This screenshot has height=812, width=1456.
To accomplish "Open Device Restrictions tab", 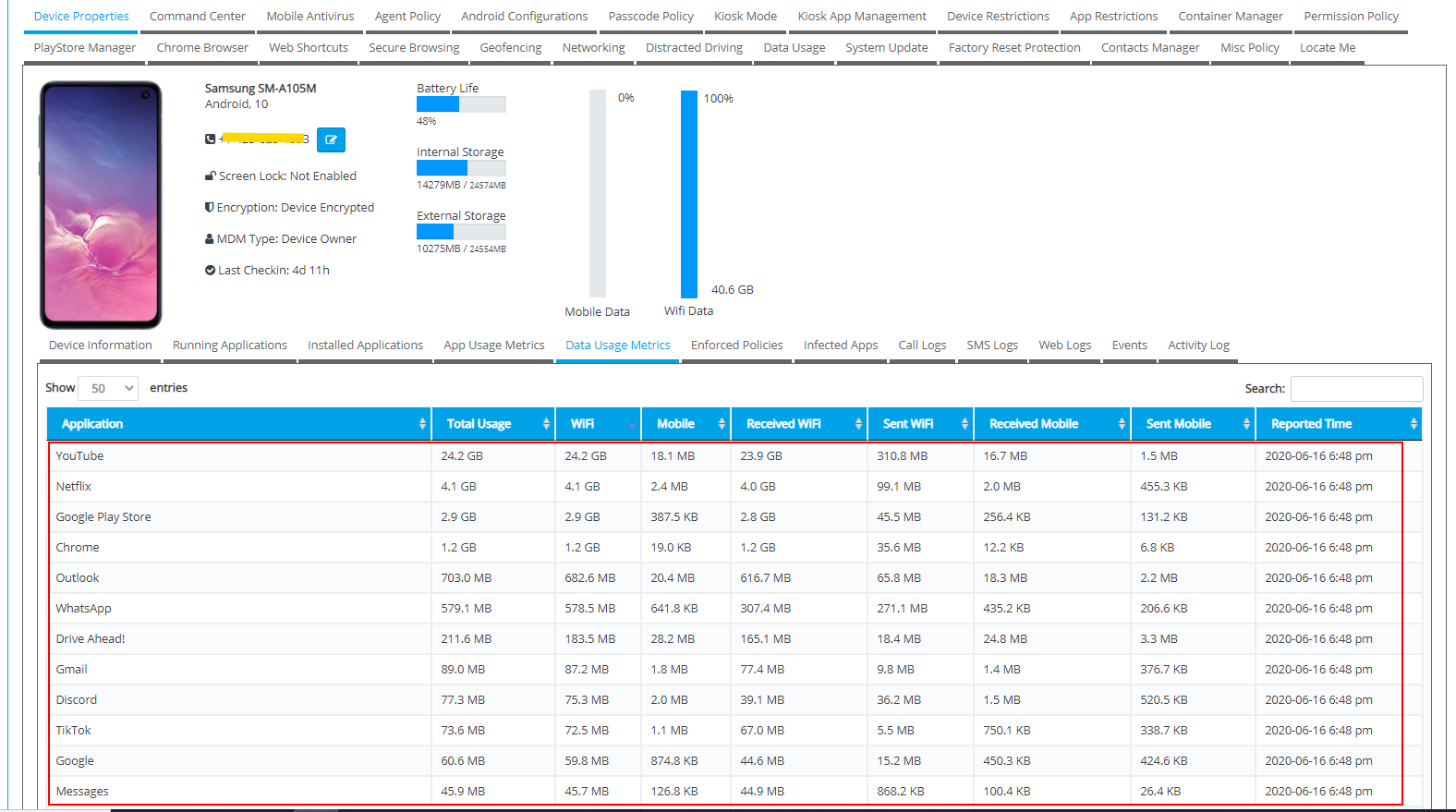I will (998, 17).
